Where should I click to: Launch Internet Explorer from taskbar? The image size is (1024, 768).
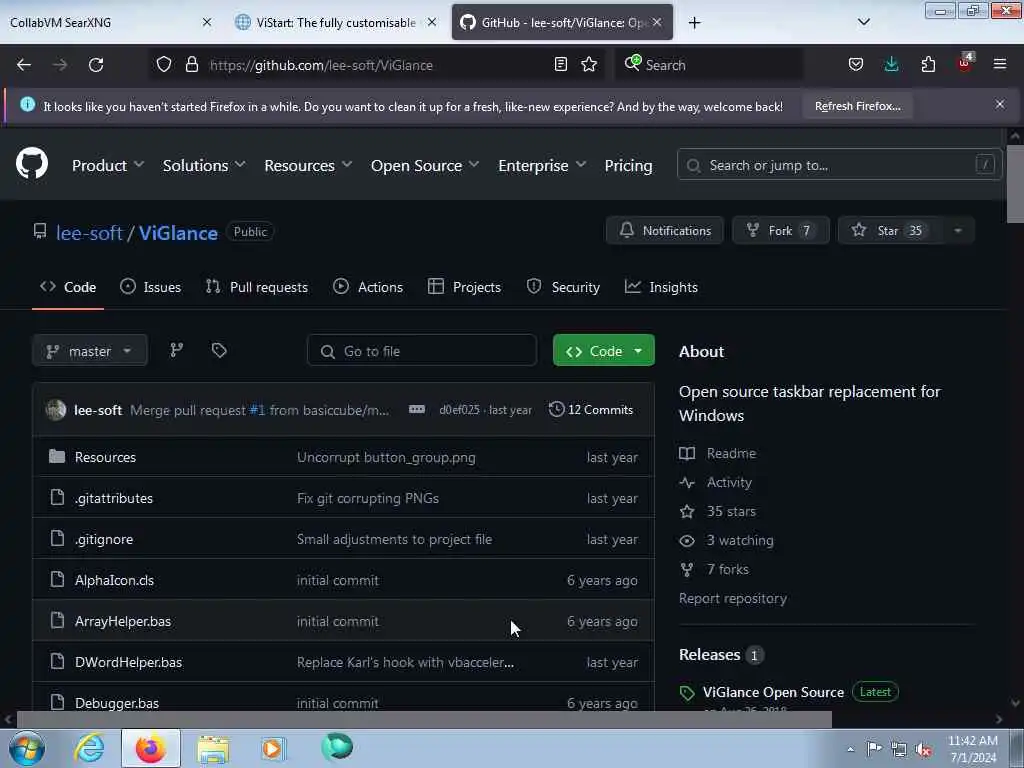point(89,748)
